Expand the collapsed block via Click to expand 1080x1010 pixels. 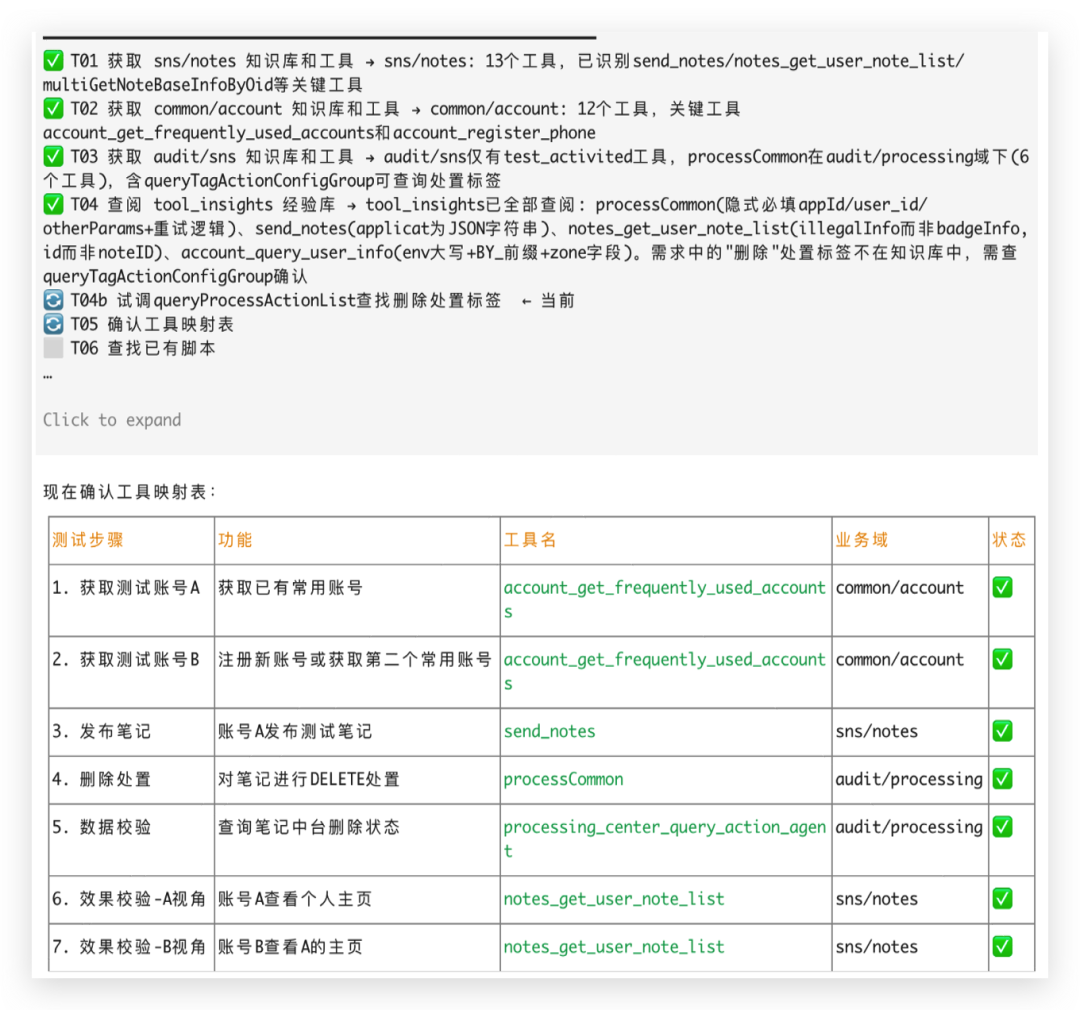click(112, 420)
